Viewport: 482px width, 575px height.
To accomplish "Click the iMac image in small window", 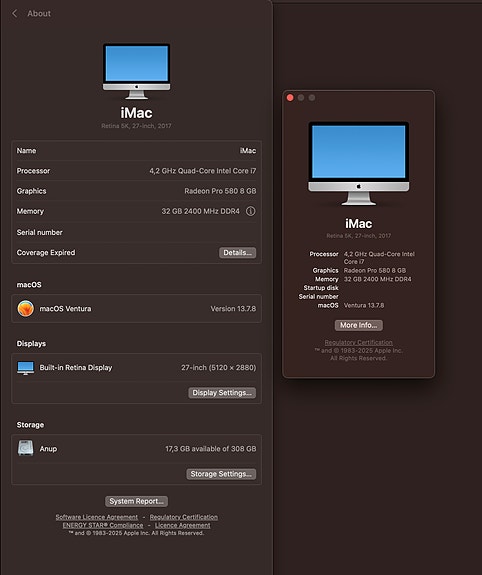I will click(x=359, y=164).
